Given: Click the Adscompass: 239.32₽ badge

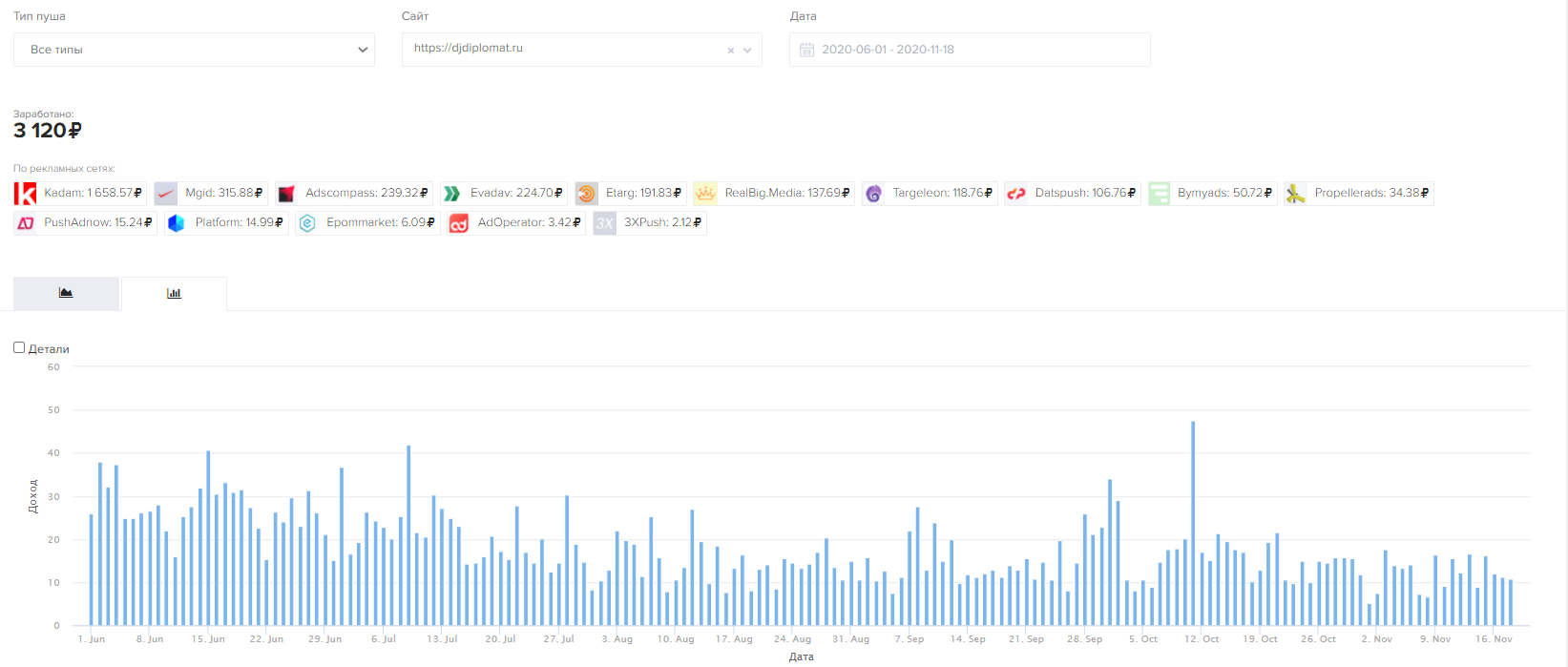Looking at the screenshot, I should tap(354, 194).
